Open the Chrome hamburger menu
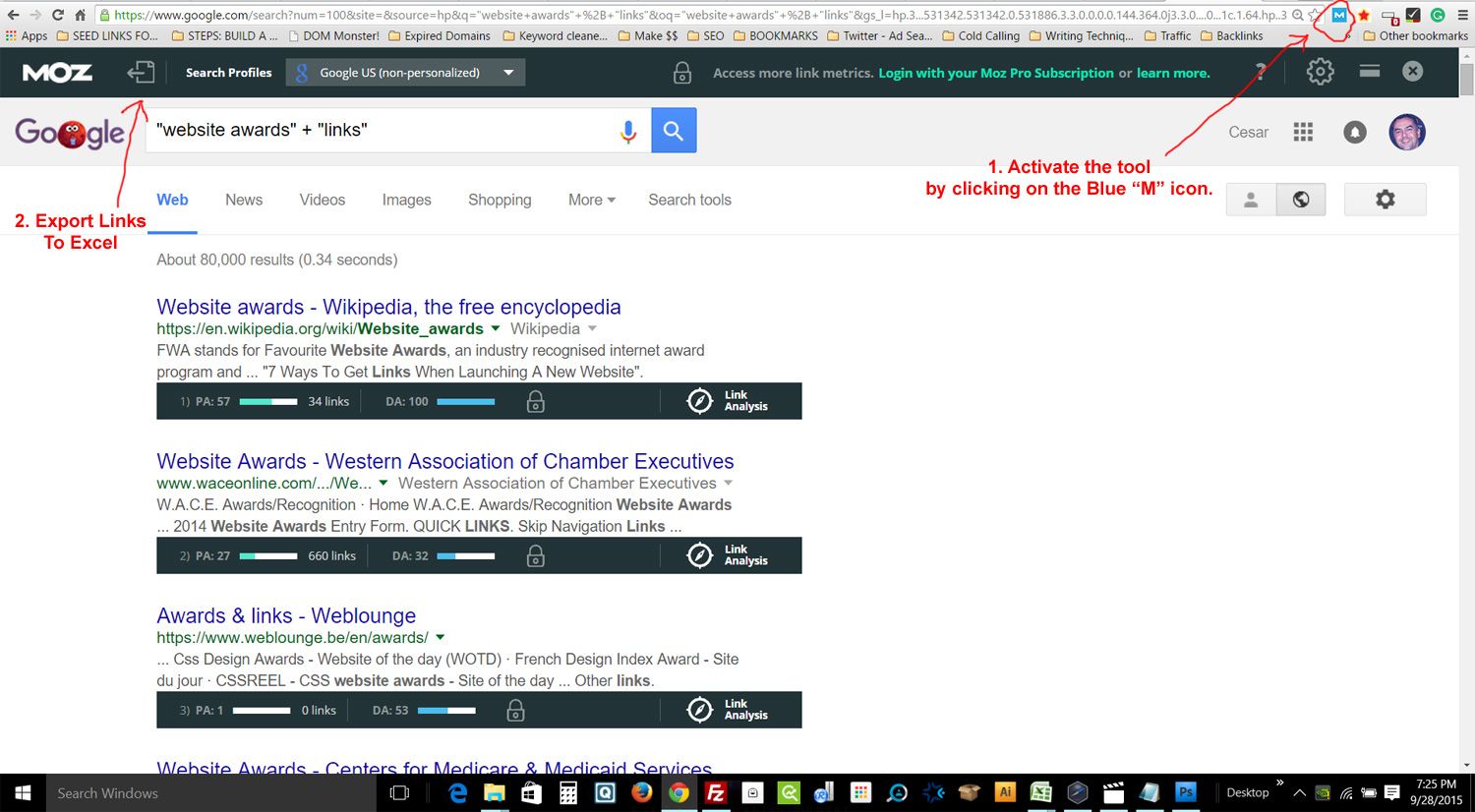This screenshot has height=812, width=1475. (x=1461, y=15)
